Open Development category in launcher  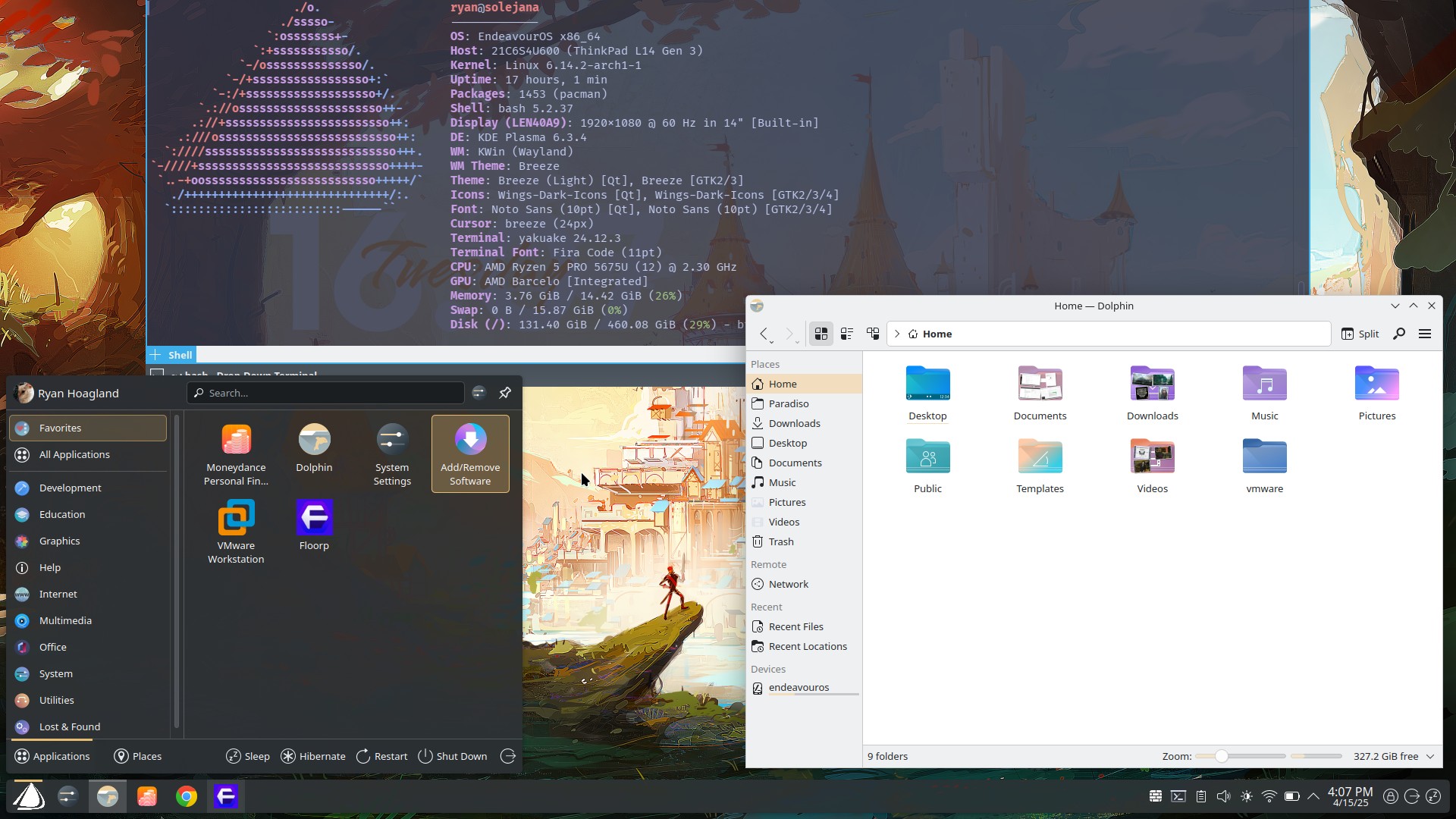point(88,488)
